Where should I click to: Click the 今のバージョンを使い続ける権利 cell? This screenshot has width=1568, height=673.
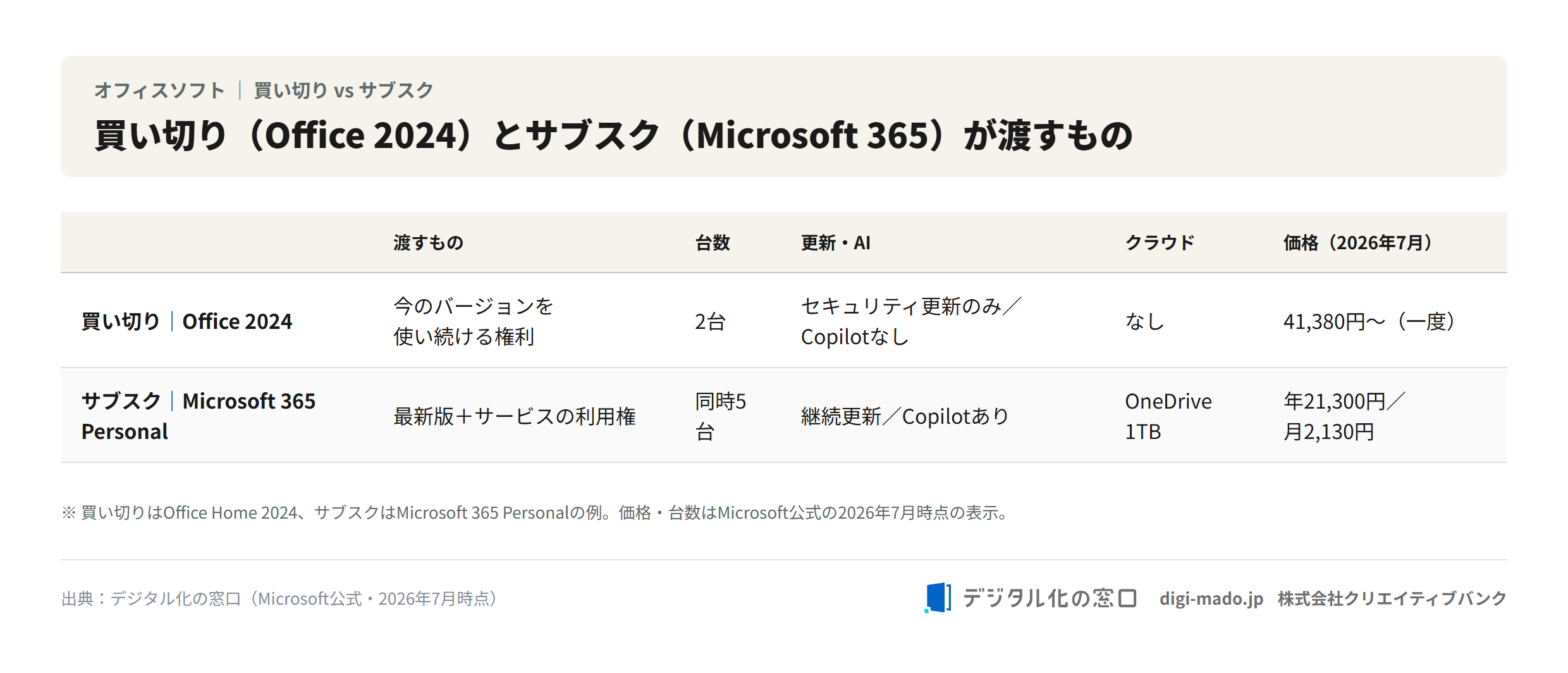tap(473, 321)
